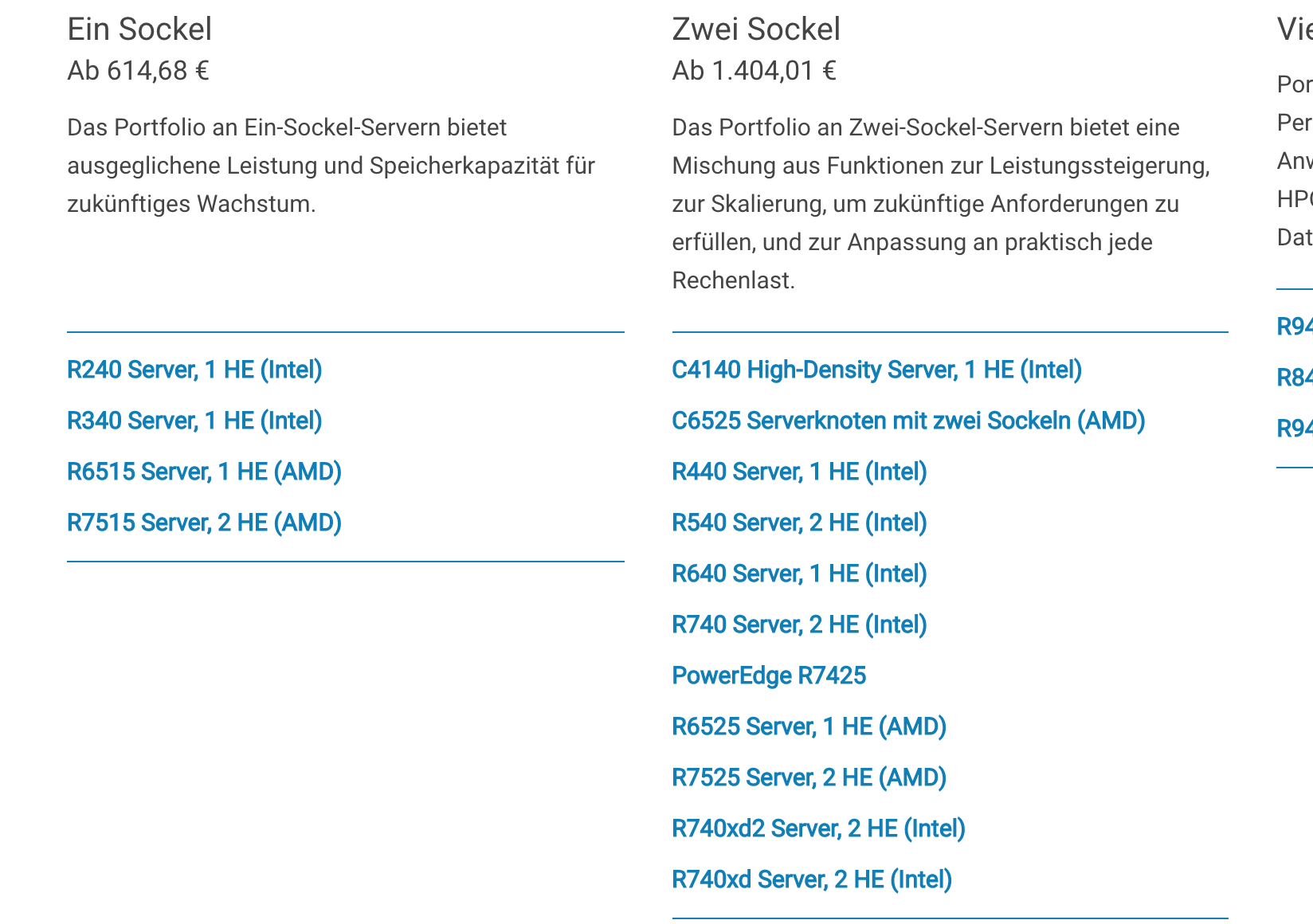Click the Ab 614,68 € price text
Viewport: 1313px width, 924px height.
tap(138, 71)
